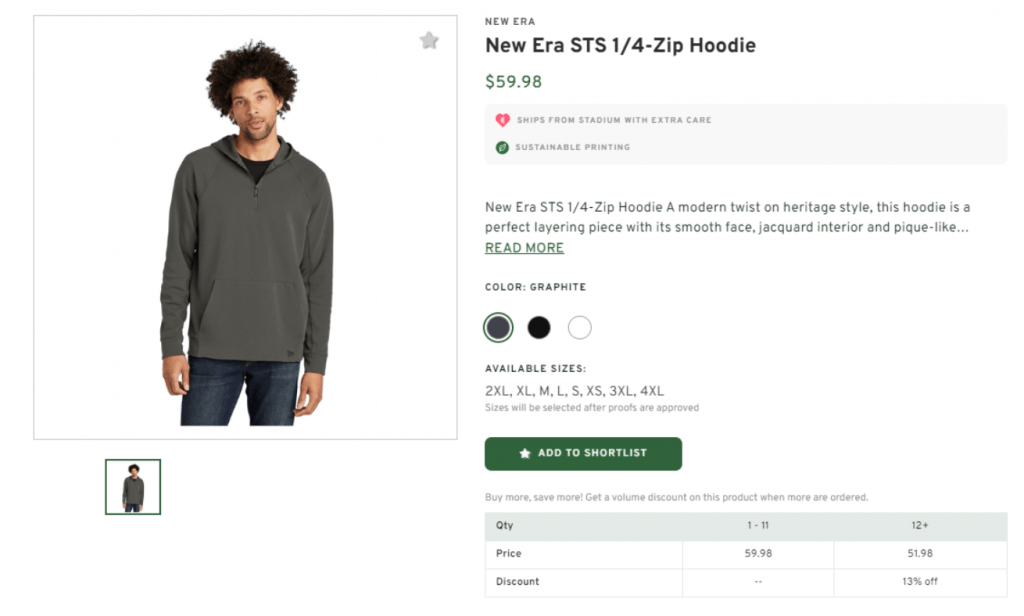This screenshot has width=1024, height=616.
Task: Click the 'Ships from Stadium with Extra Care' text
Action: pos(614,120)
